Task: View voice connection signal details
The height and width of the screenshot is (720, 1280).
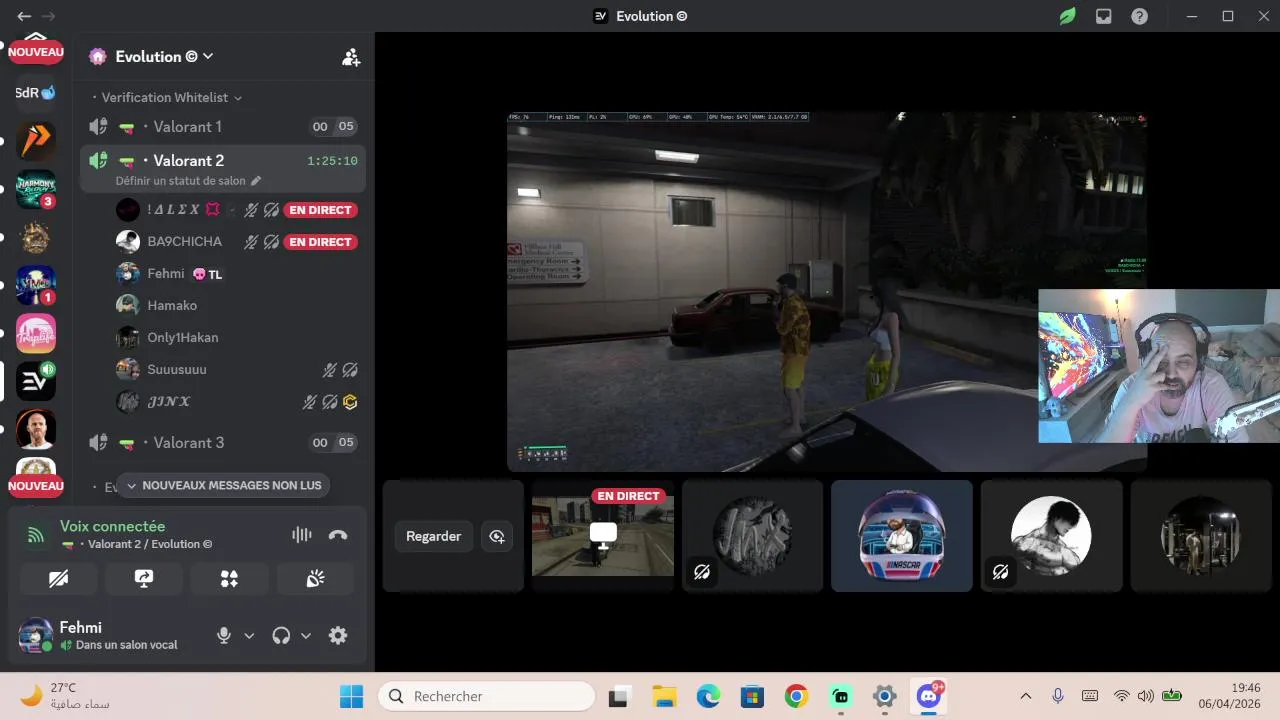Action: point(36,535)
